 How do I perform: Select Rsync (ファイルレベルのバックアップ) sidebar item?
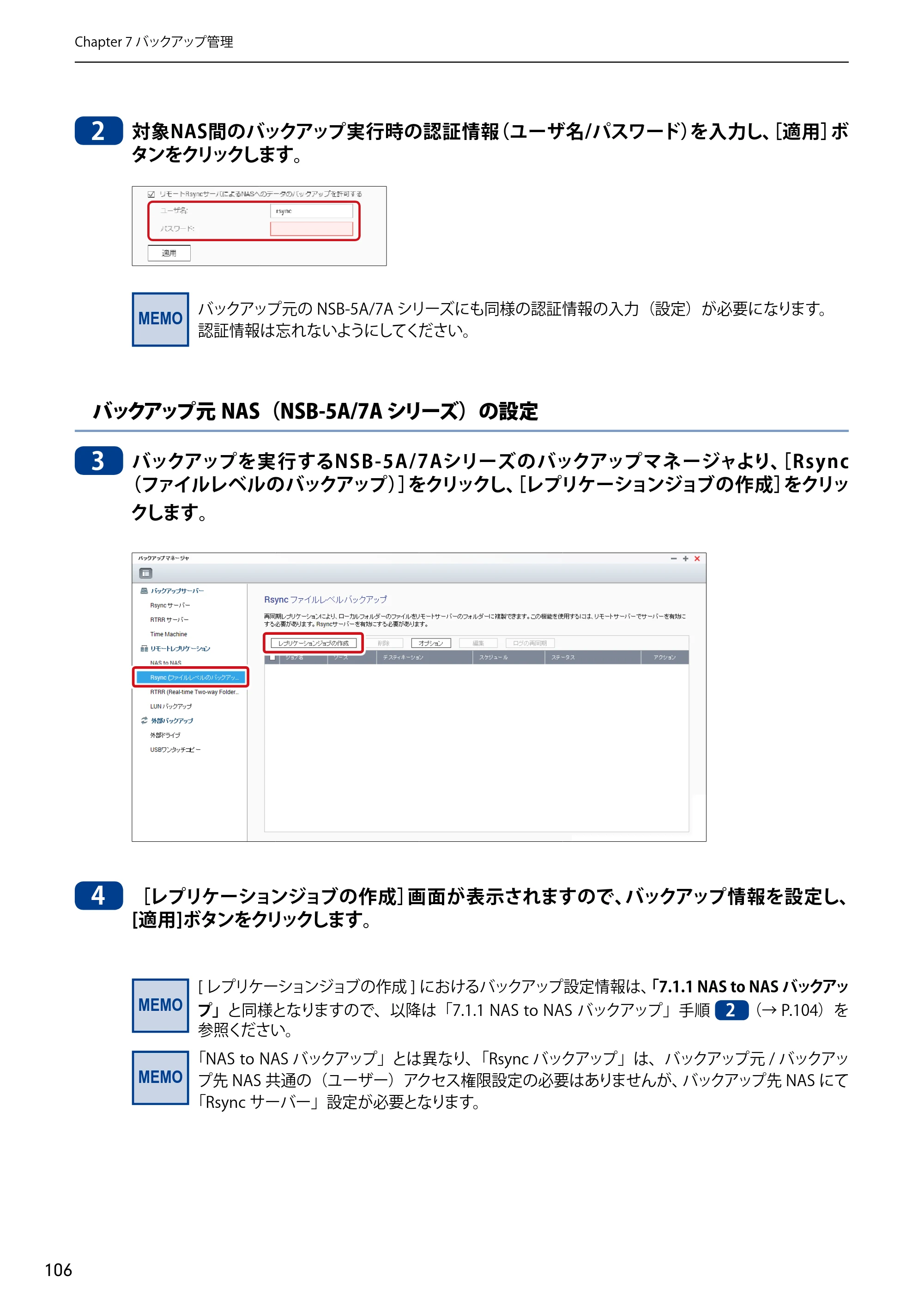point(191,677)
